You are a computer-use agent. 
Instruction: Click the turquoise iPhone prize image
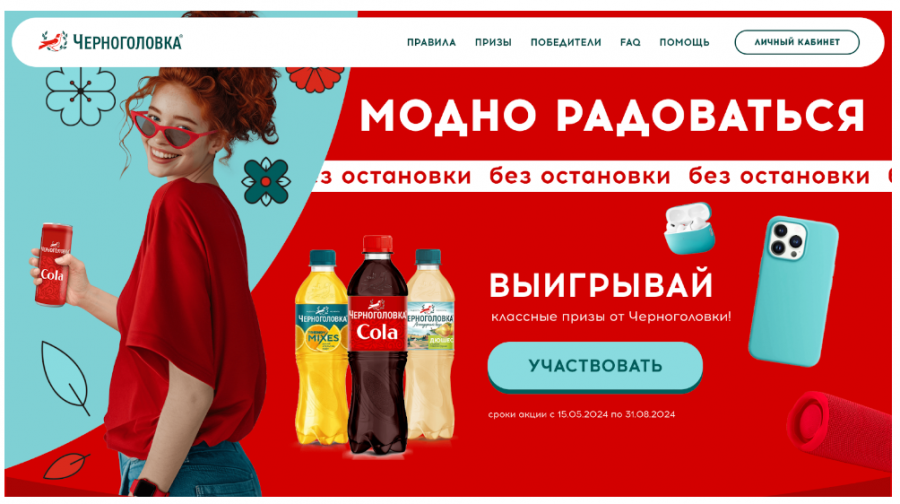794,292
